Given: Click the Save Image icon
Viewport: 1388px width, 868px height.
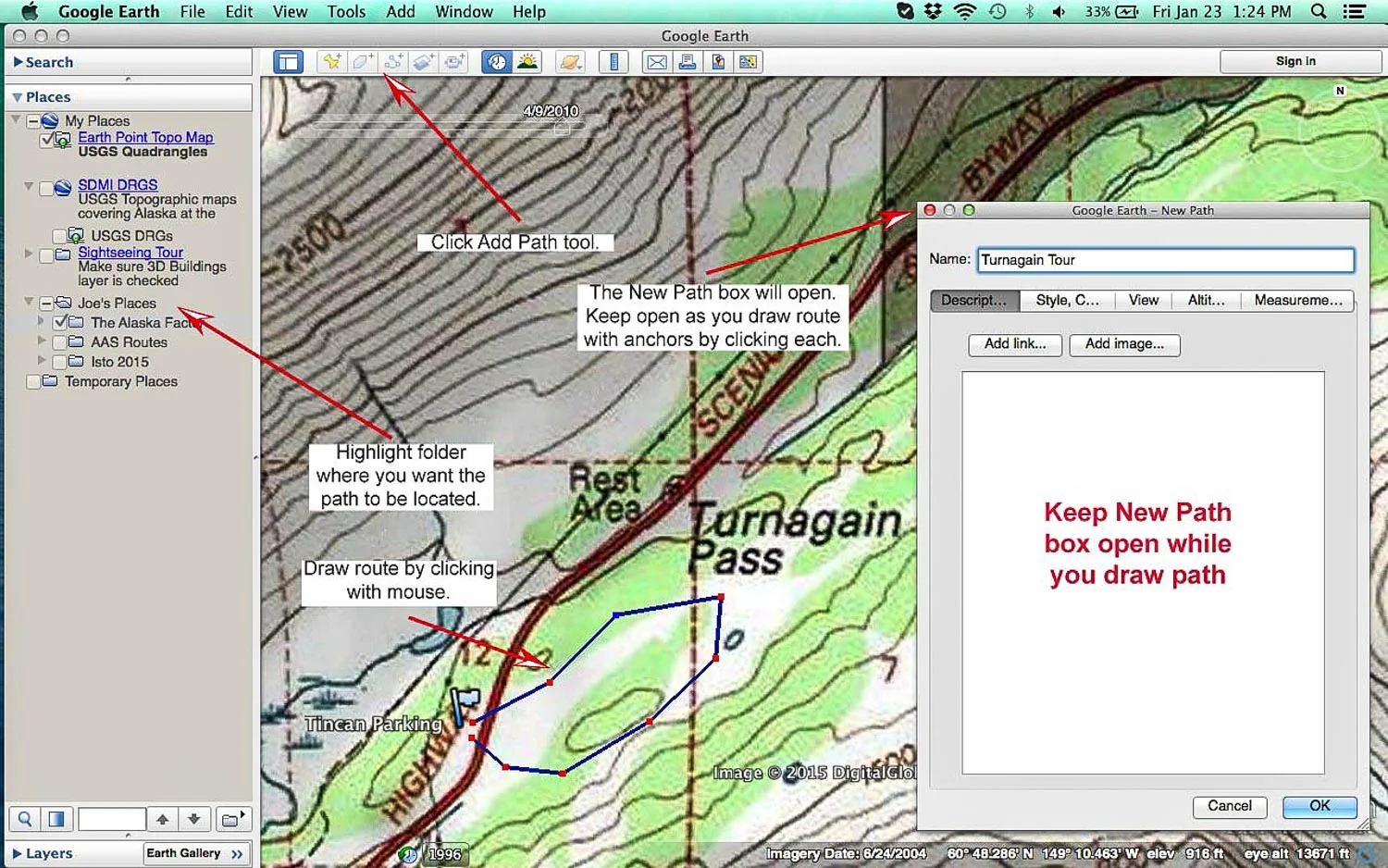Looking at the screenshot, I should tap(718, 62).
